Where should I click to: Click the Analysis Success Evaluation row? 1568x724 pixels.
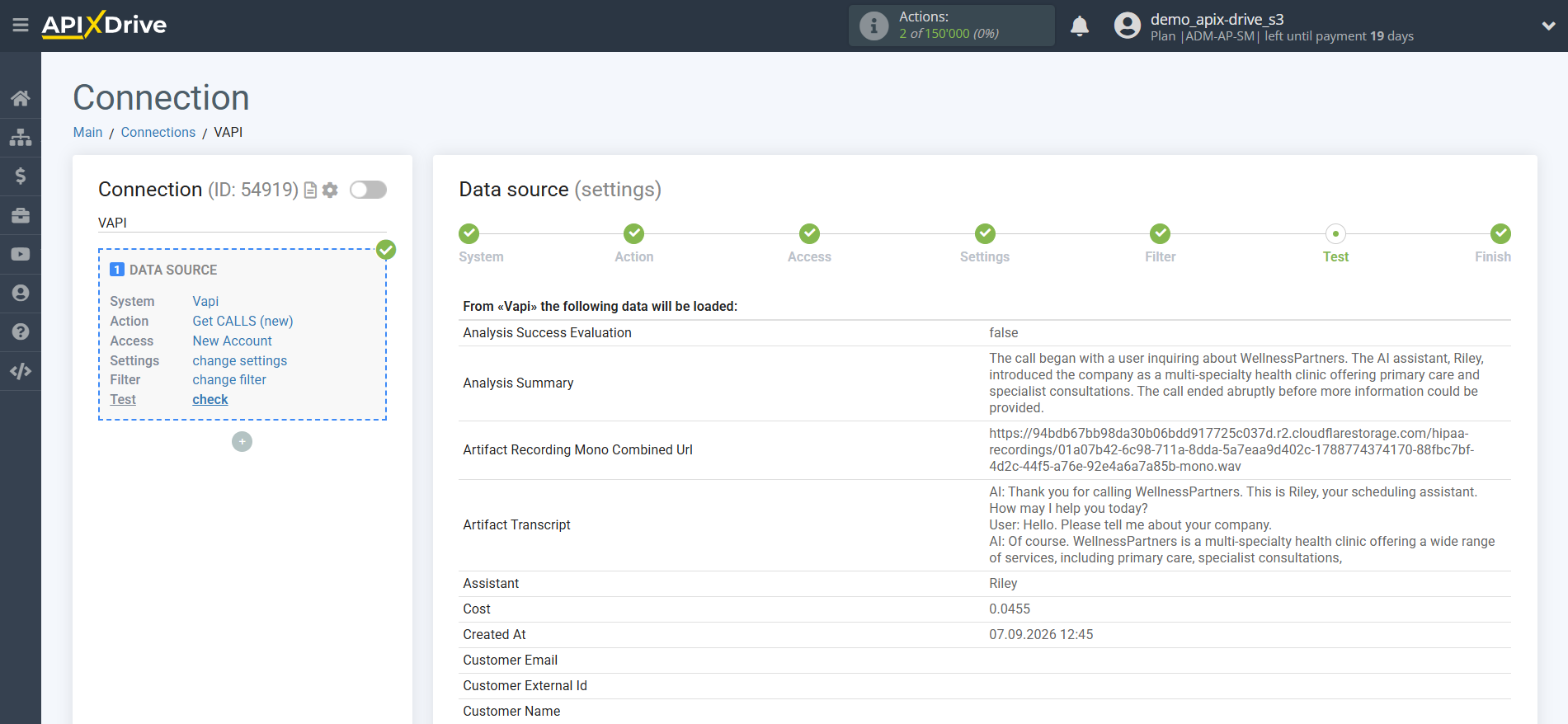point(984,332)
